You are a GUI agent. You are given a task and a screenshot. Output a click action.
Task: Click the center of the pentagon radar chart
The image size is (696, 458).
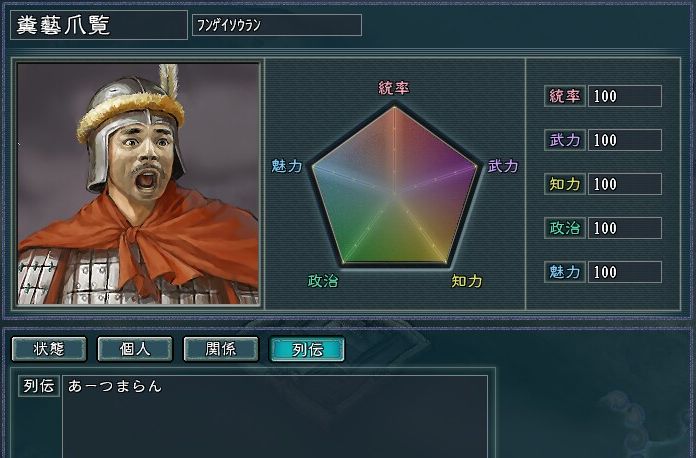pyautogui.click(x=394, y=193)
